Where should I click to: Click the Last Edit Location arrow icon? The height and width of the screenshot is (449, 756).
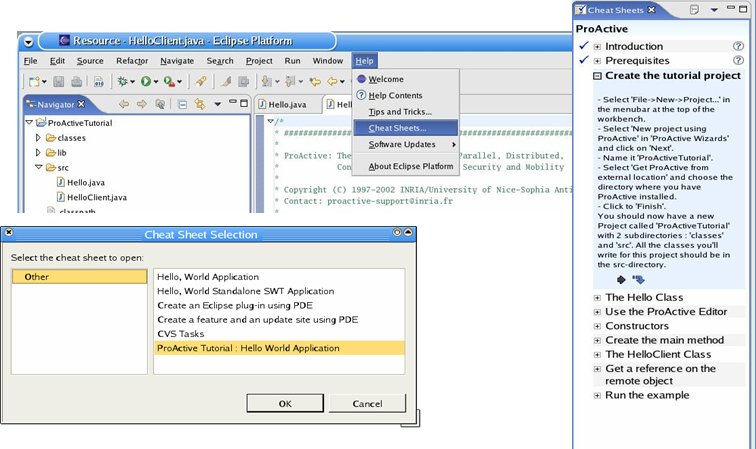pyautogui.click(x=315, y=82)
